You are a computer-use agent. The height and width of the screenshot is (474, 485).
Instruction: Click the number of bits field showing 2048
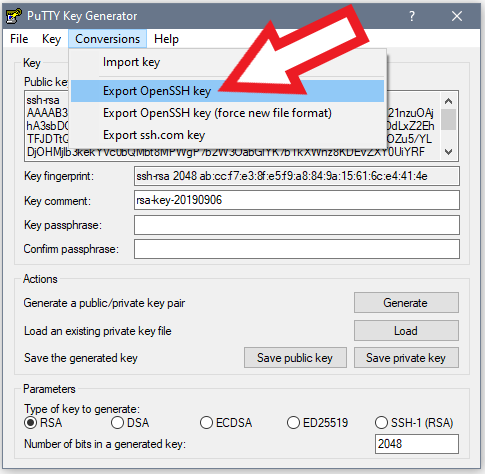coord(417,444)
